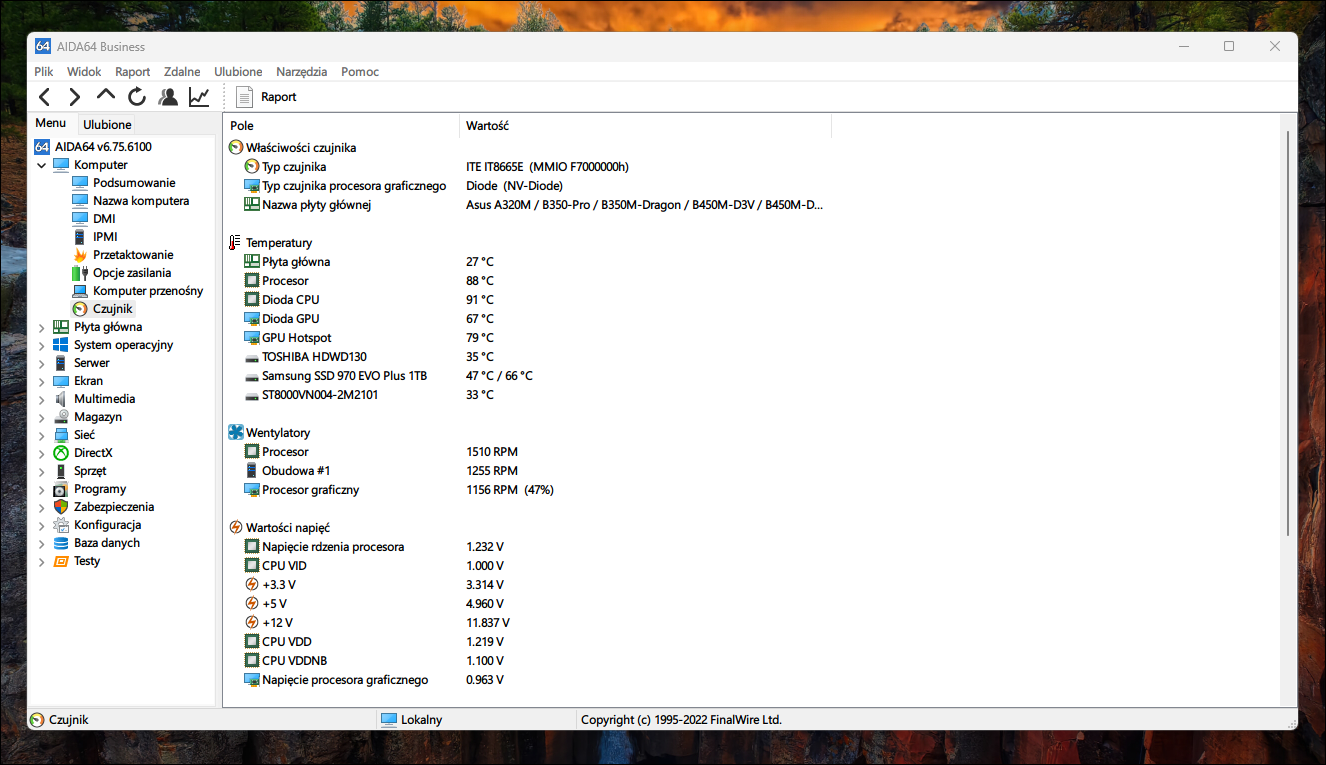
Task: Click the Raport document icon
Action: (244, 97)
